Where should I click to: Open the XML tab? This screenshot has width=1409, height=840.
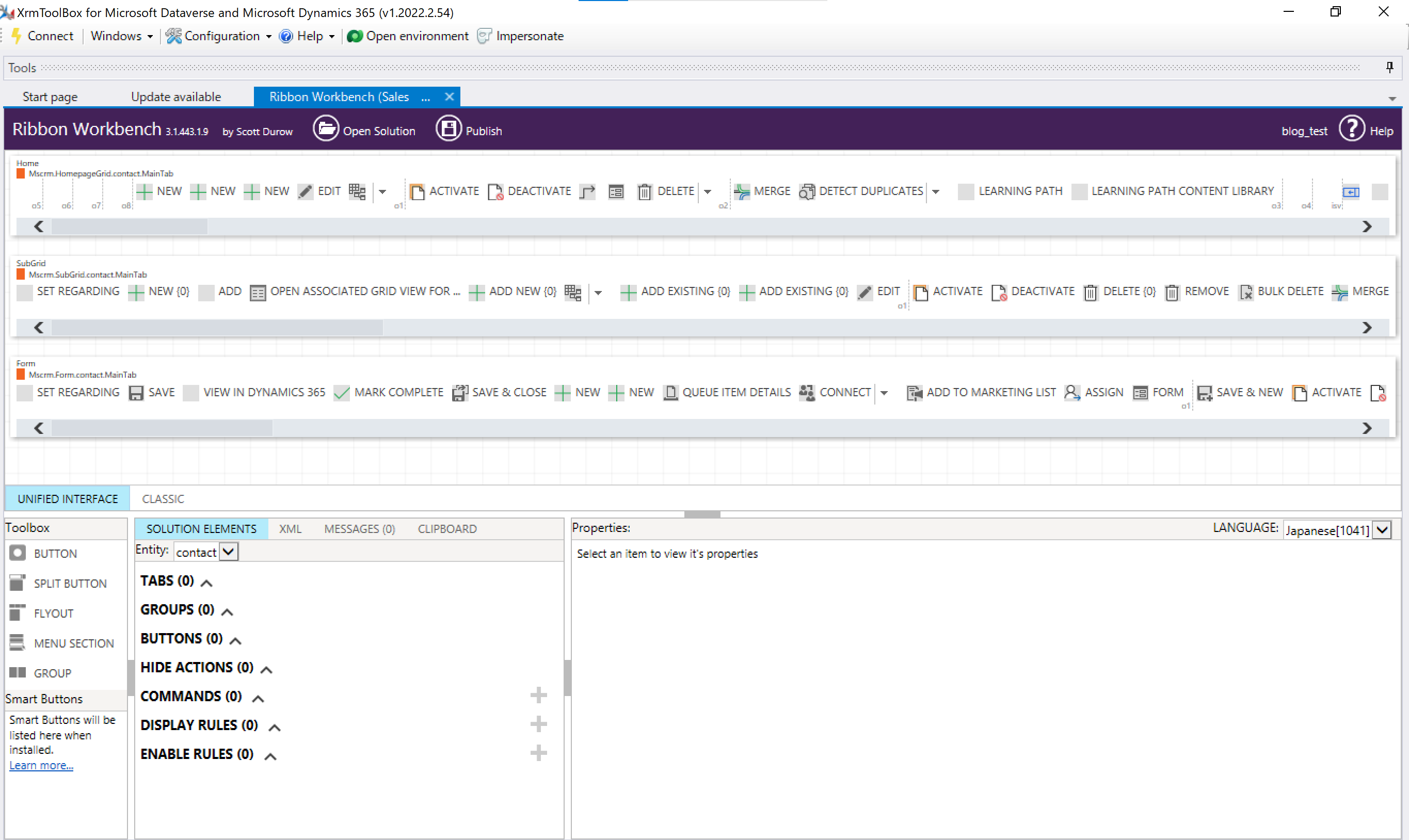(291, 529)
